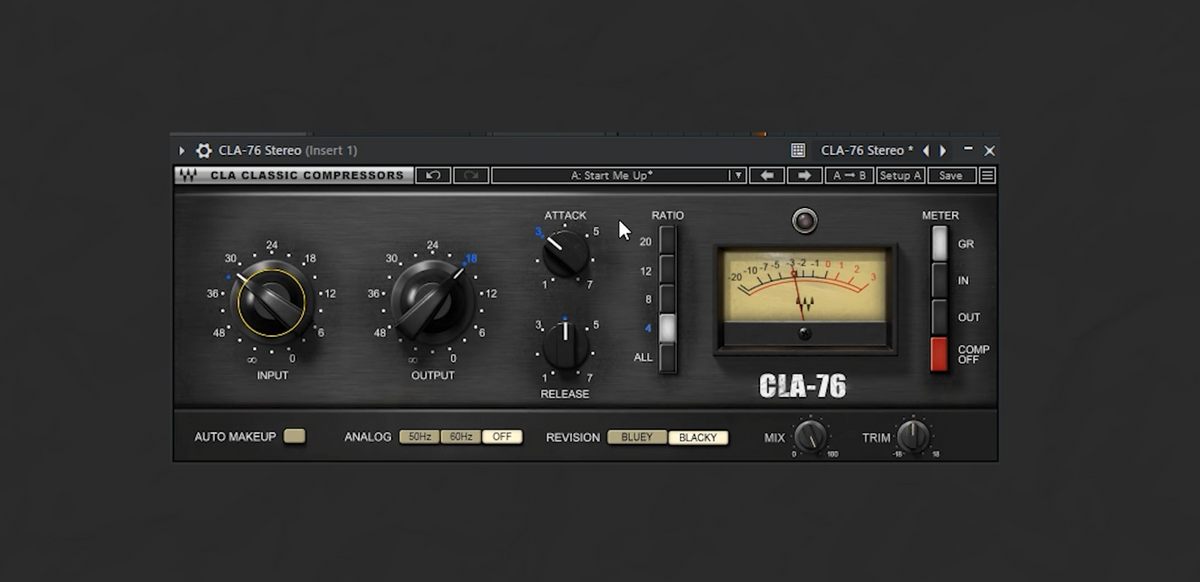Redo the parameter change
The height and width of the screenshot is (582, 1200).
(471, 175)
